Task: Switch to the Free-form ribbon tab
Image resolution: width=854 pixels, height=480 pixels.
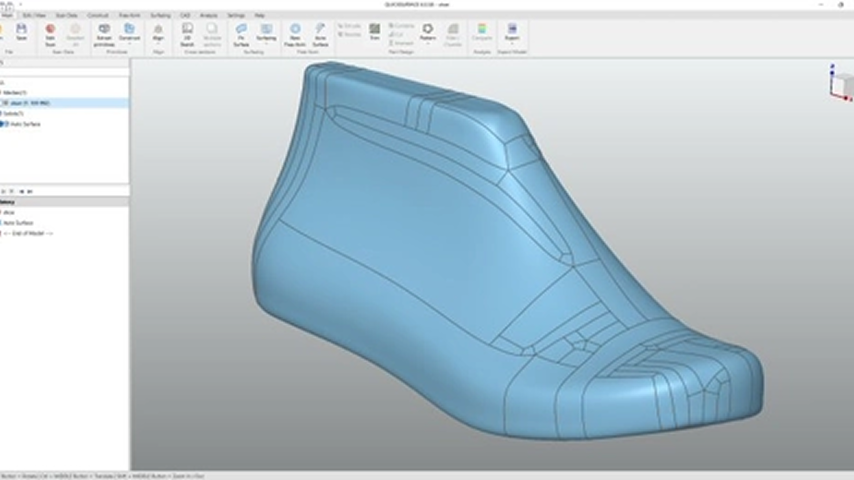Action: click(x=129, y=16)
